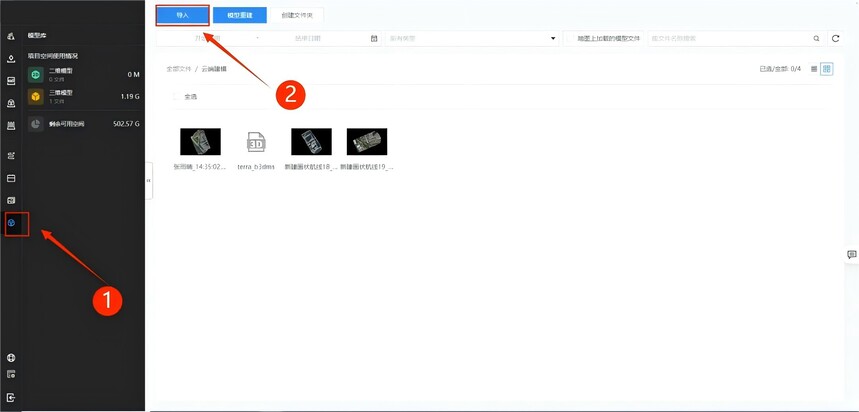The image size is (859, 412).
Task: Go to 全部文件 breadcrumb link
Action: point(179,69)
